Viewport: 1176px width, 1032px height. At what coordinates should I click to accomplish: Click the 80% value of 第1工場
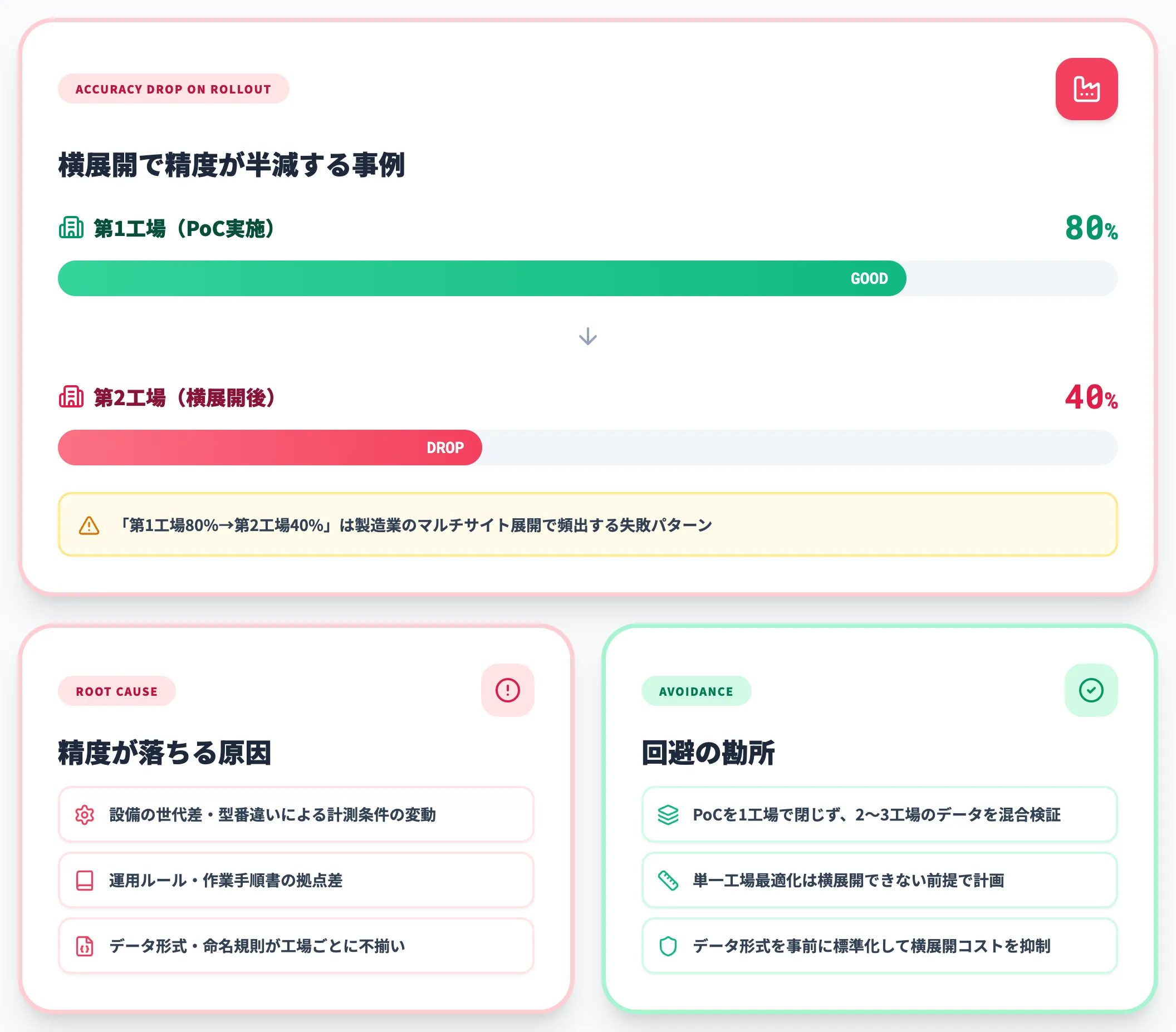click(x=1089, y=227)
